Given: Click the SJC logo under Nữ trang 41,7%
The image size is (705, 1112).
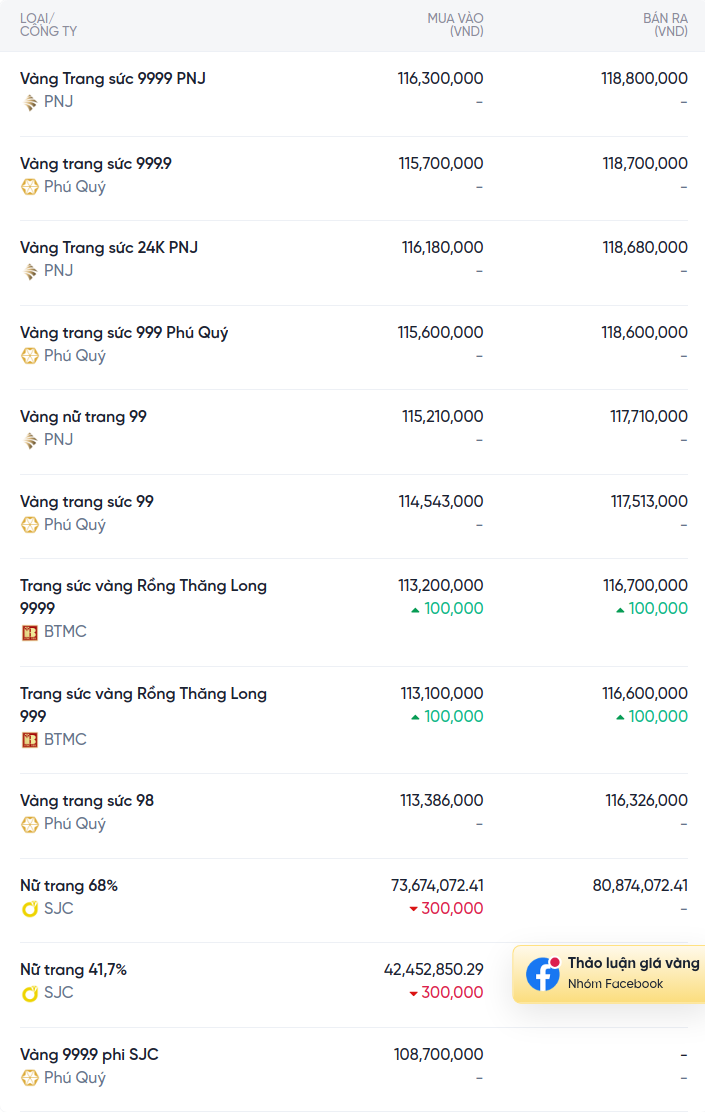Looking at the screenshot, I should [x=30, y=993].
